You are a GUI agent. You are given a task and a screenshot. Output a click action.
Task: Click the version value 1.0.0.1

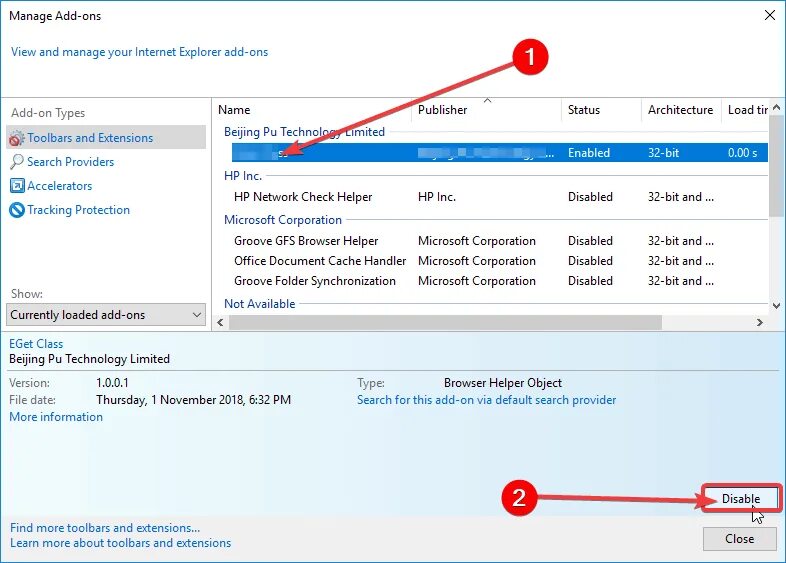tap(112, 383)
